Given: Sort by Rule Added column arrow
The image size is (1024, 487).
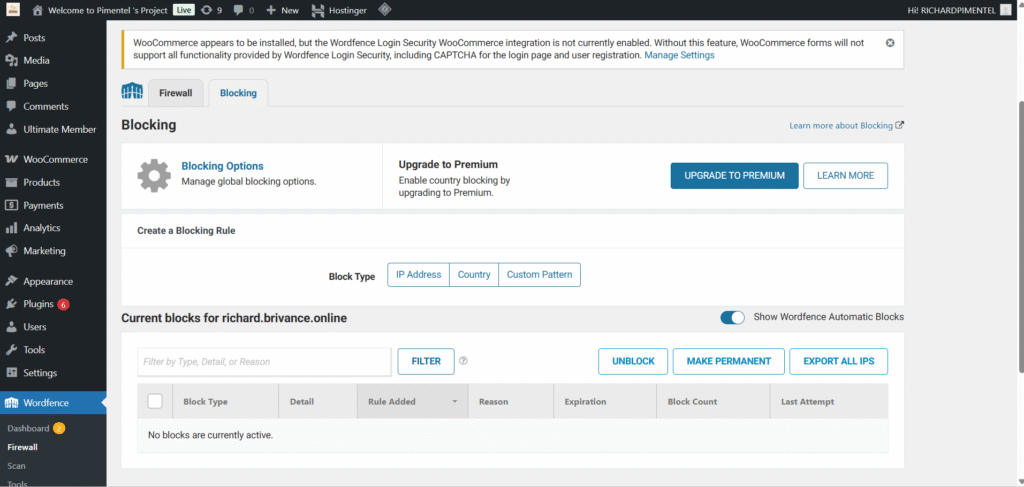Looking at the screenshot, I should click(455, 402).
